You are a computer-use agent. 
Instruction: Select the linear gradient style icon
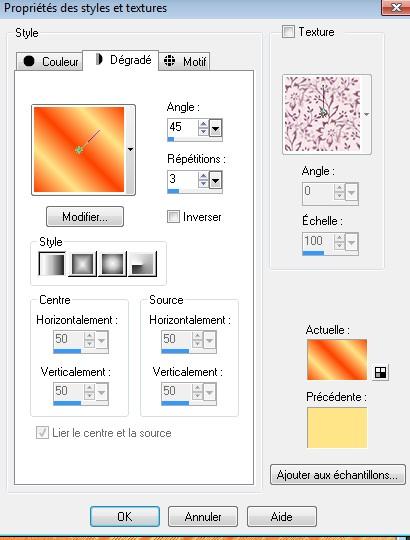click(52, 264)
